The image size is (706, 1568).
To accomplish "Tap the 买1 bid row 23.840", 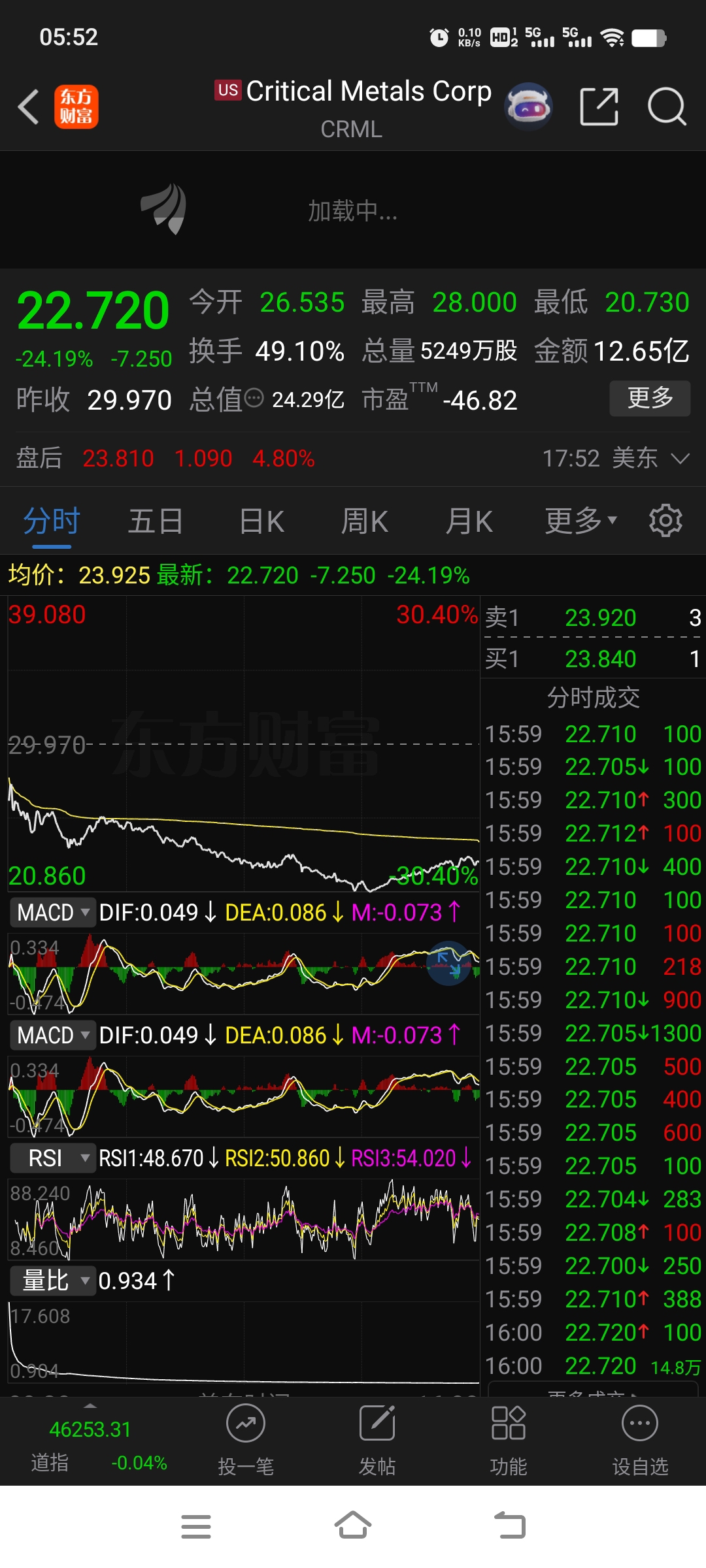I will click(593, 659).
